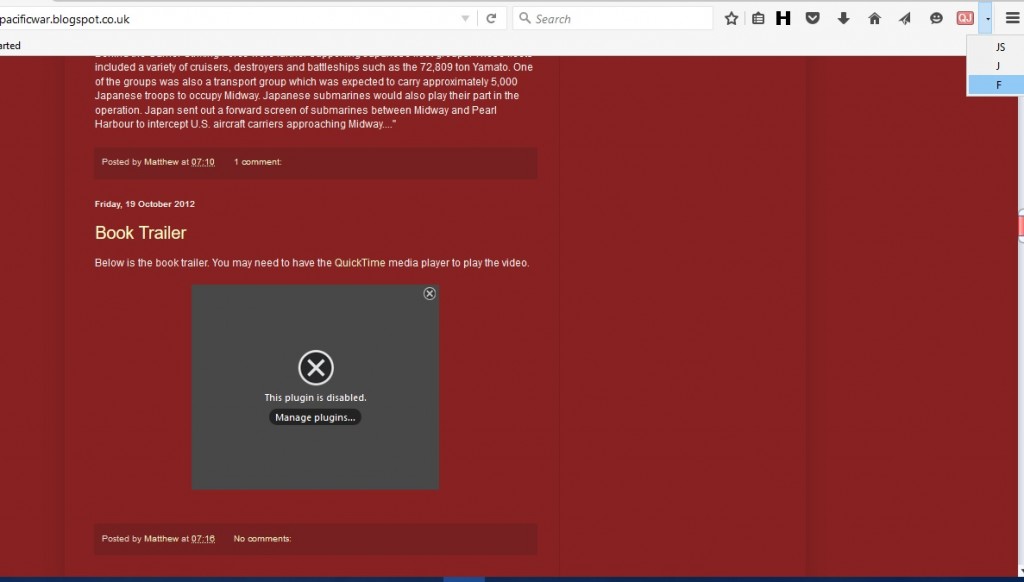Click the bold H toolbar icon
Viewport: 1024px width, 582px height.
783,18
